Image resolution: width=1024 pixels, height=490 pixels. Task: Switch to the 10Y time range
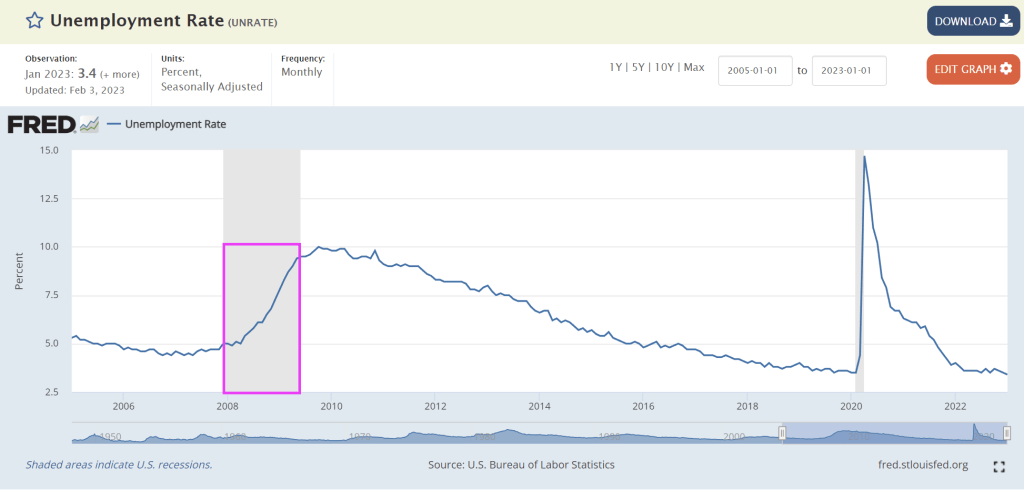click(x=663, y=67)
